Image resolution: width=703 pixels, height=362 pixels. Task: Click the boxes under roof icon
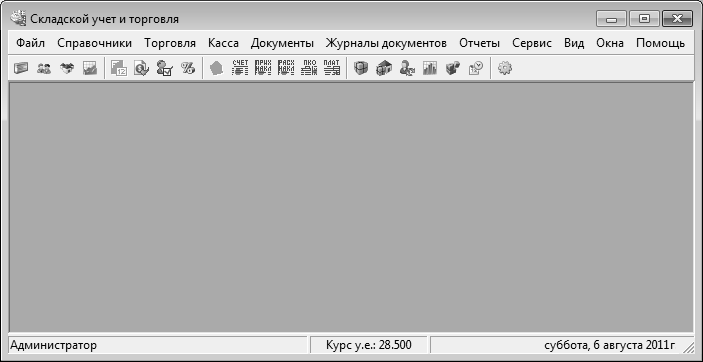click(384, 69)
